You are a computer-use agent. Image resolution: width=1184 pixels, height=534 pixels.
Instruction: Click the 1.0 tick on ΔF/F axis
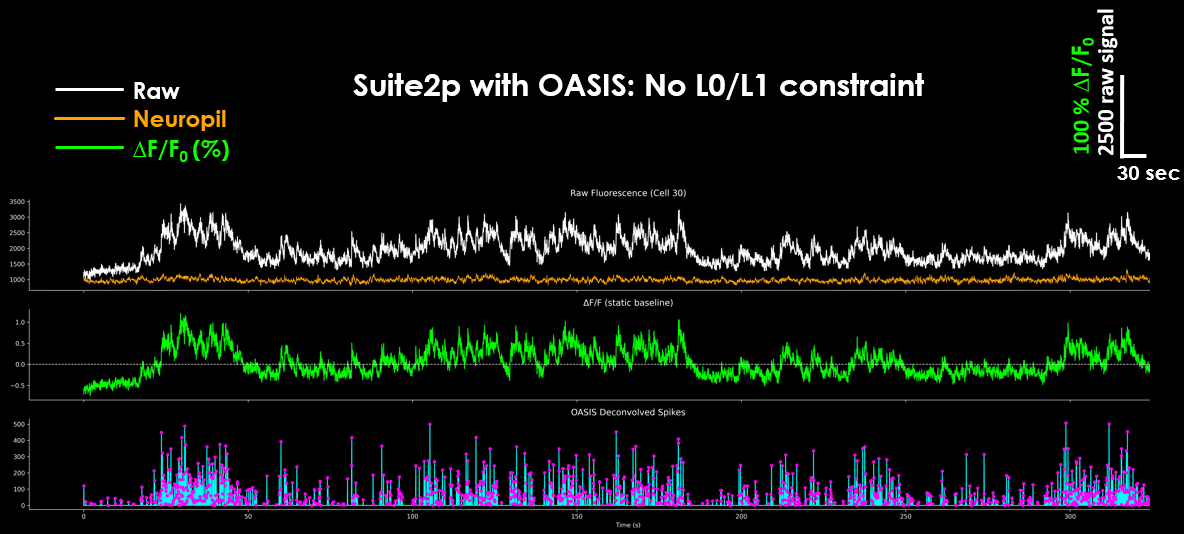pos(20,322)
